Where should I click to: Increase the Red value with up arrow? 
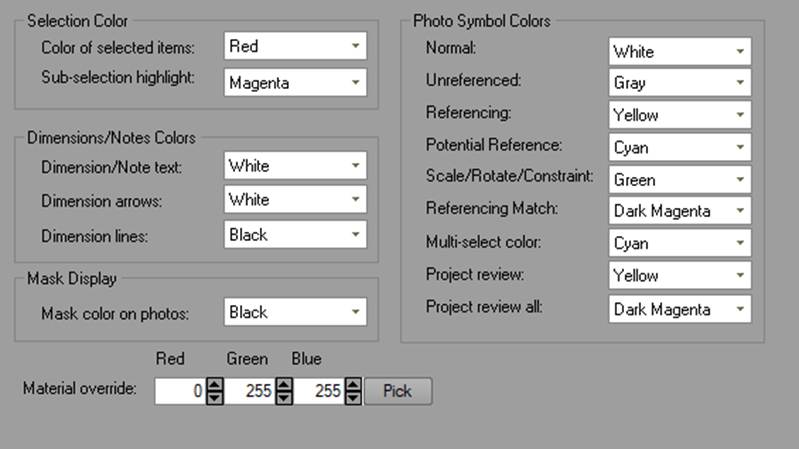[214, 385]
